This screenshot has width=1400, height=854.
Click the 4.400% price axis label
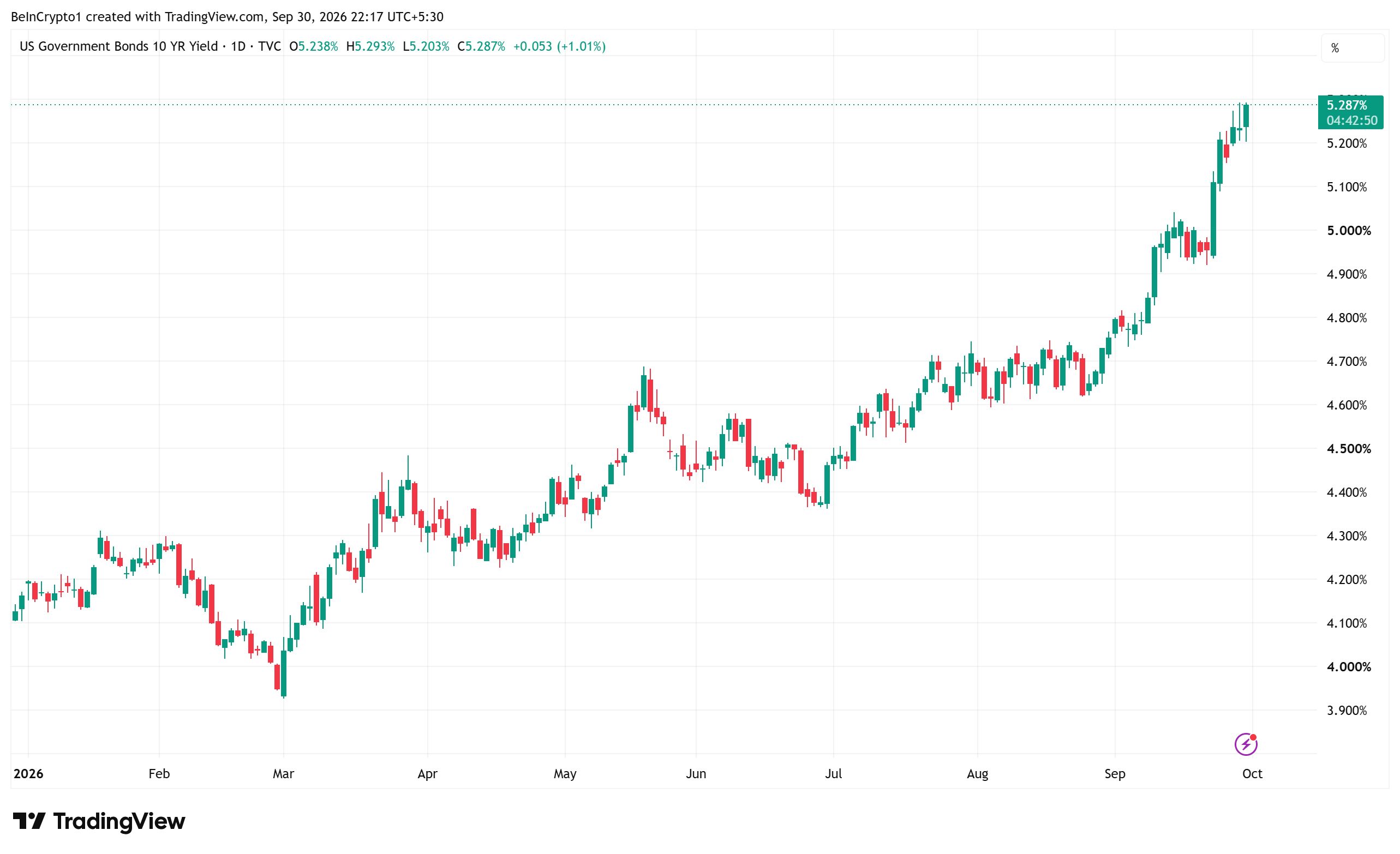click(1347, 492)
